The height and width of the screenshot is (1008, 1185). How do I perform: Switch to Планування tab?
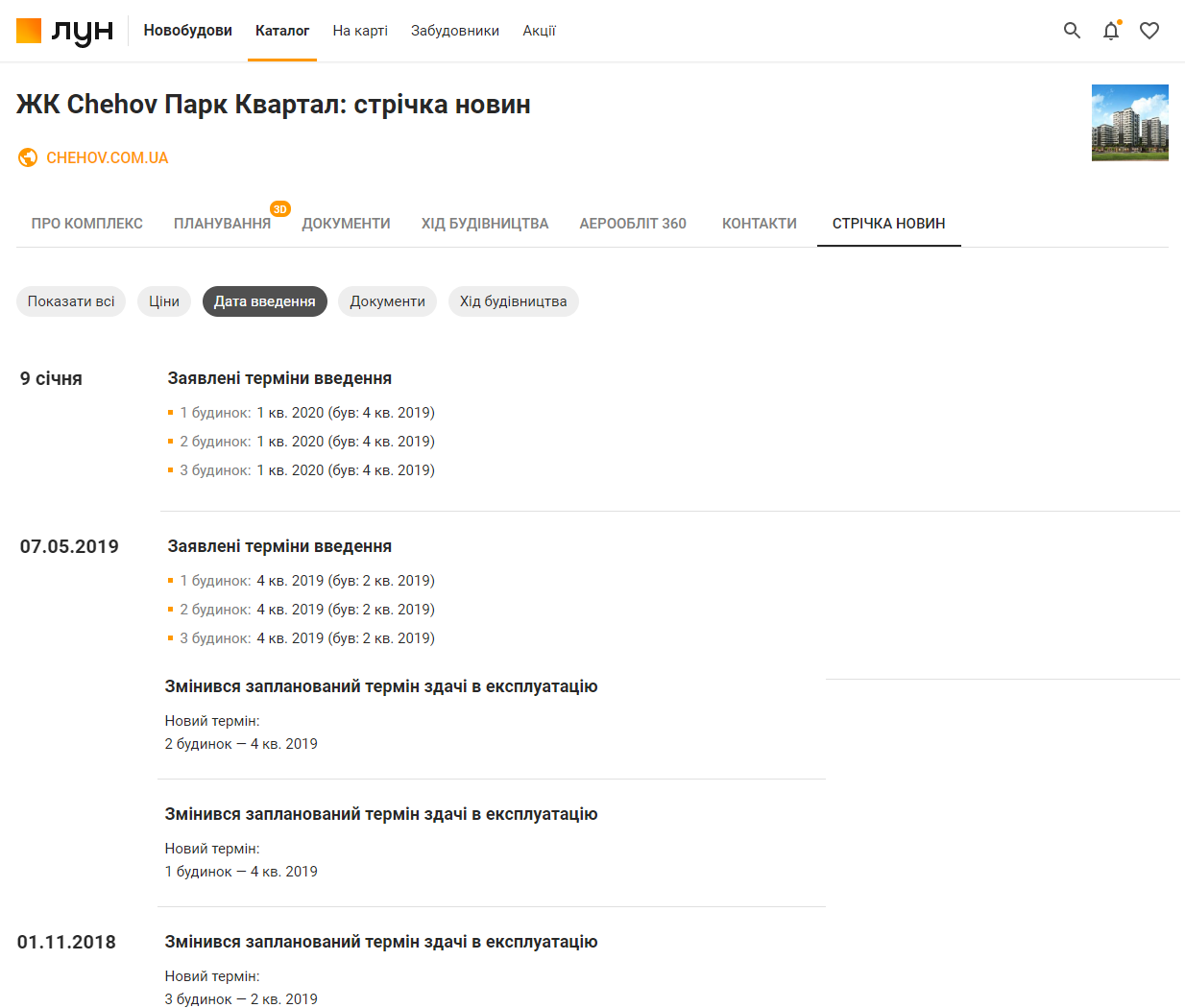[x=223, y=224]
